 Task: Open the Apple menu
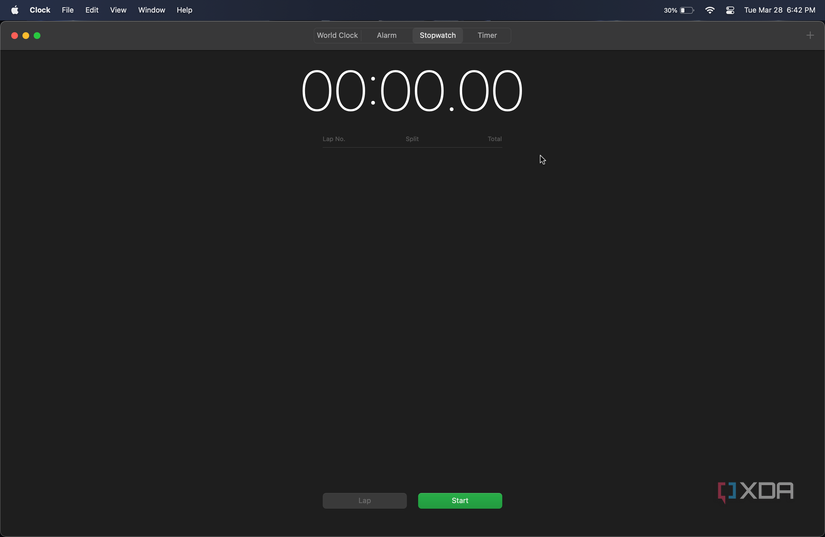[x=15, y=10]
